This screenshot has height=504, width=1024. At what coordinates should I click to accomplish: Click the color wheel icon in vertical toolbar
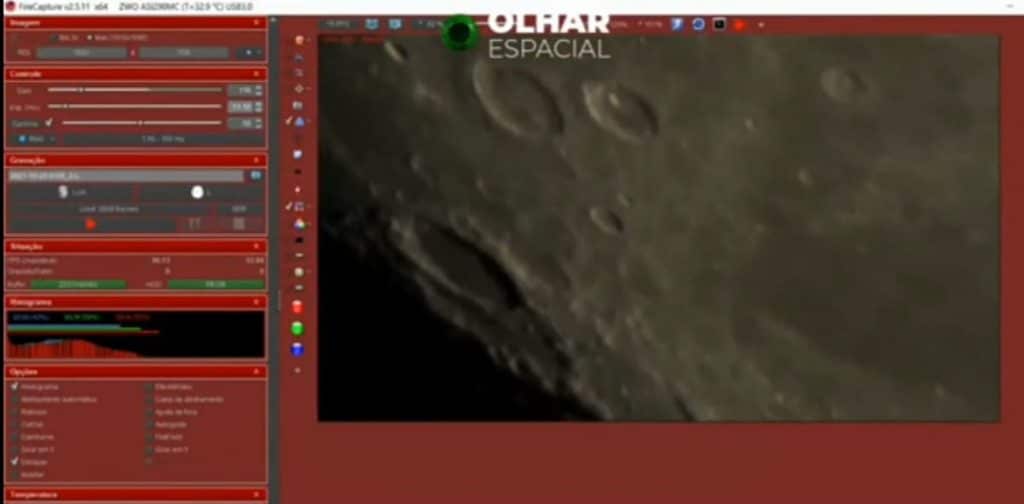click(x=298, y=224)
